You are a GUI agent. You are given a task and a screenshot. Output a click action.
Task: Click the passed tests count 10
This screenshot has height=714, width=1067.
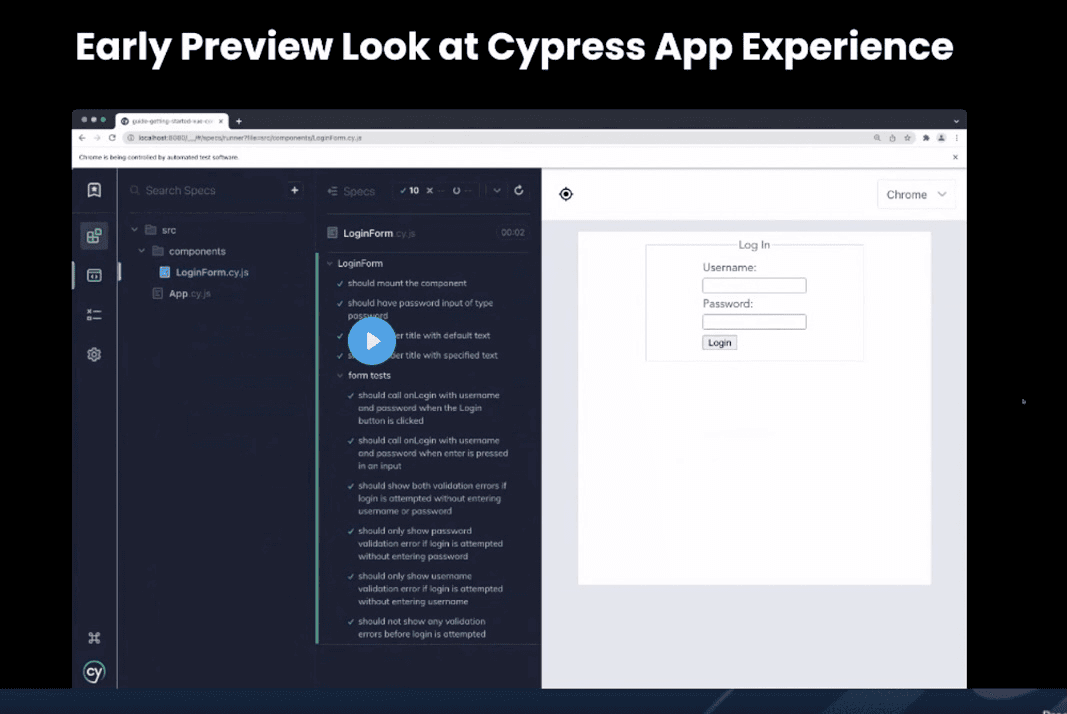point(409,191)
